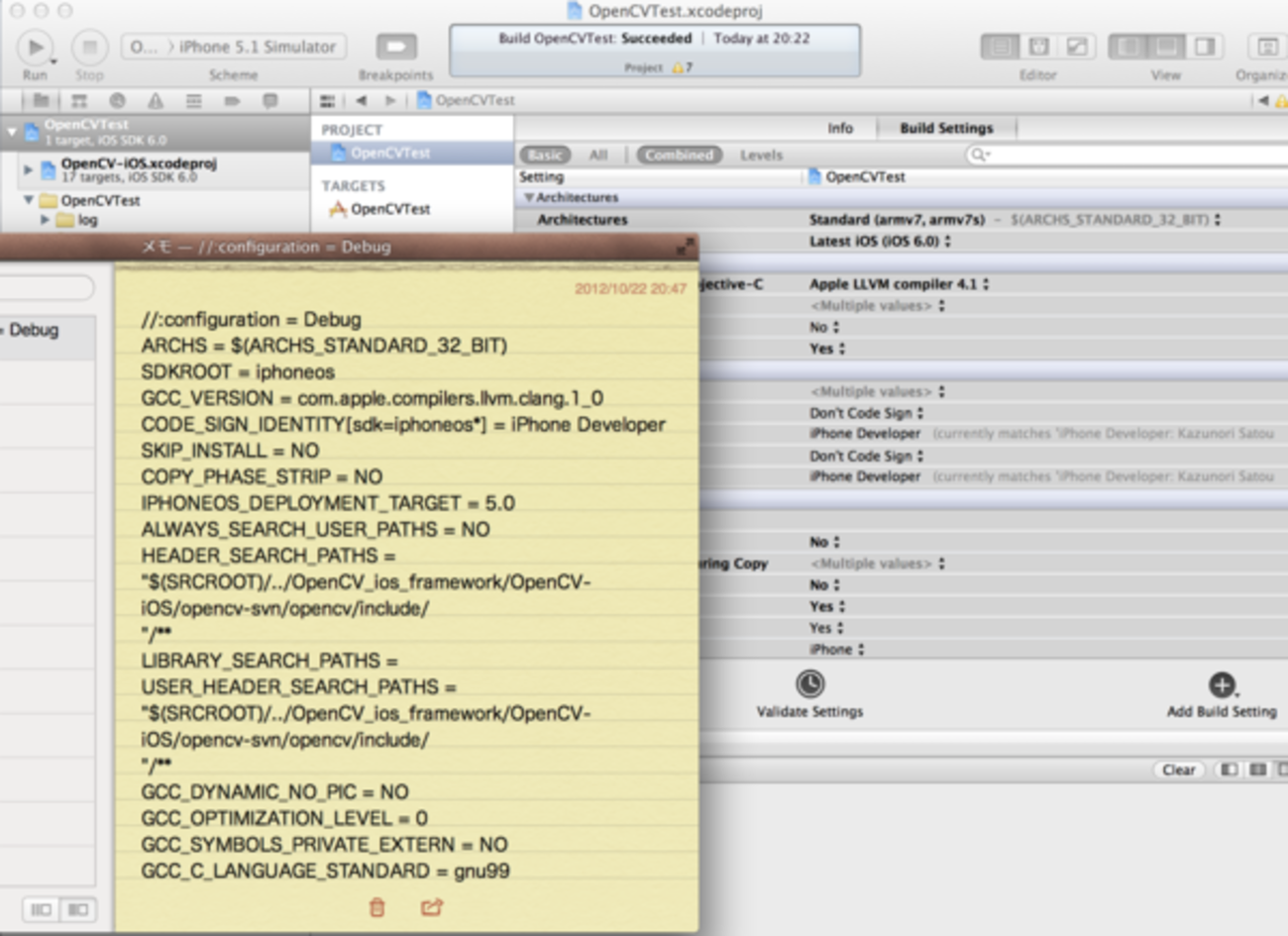
Task: Toggle the Breakpoints button
Action: (x=396, y=47)
